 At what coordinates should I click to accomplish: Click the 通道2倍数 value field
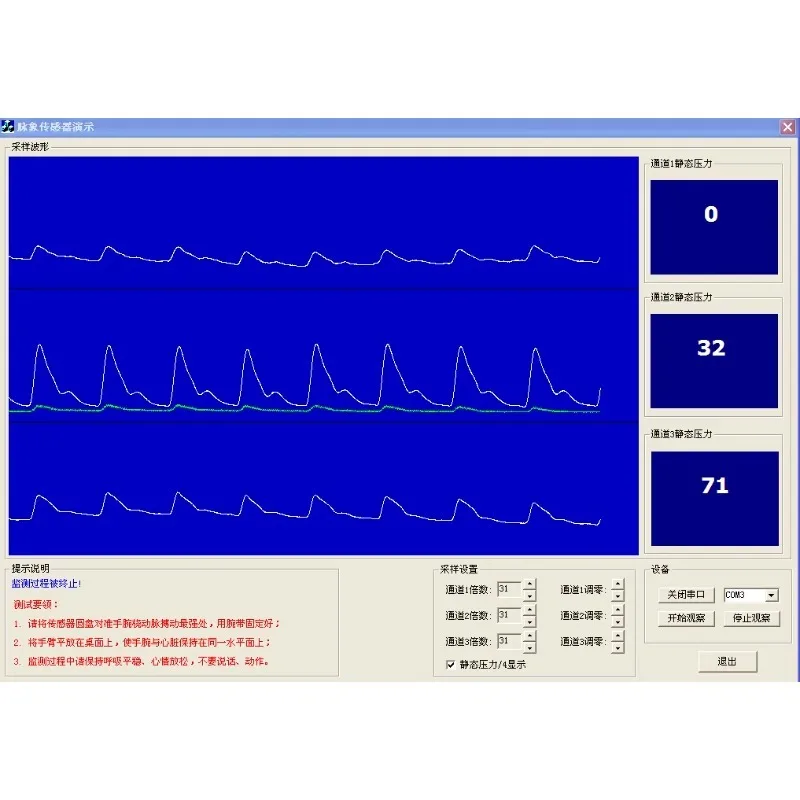pyautogui.click(x=510, y=616)
